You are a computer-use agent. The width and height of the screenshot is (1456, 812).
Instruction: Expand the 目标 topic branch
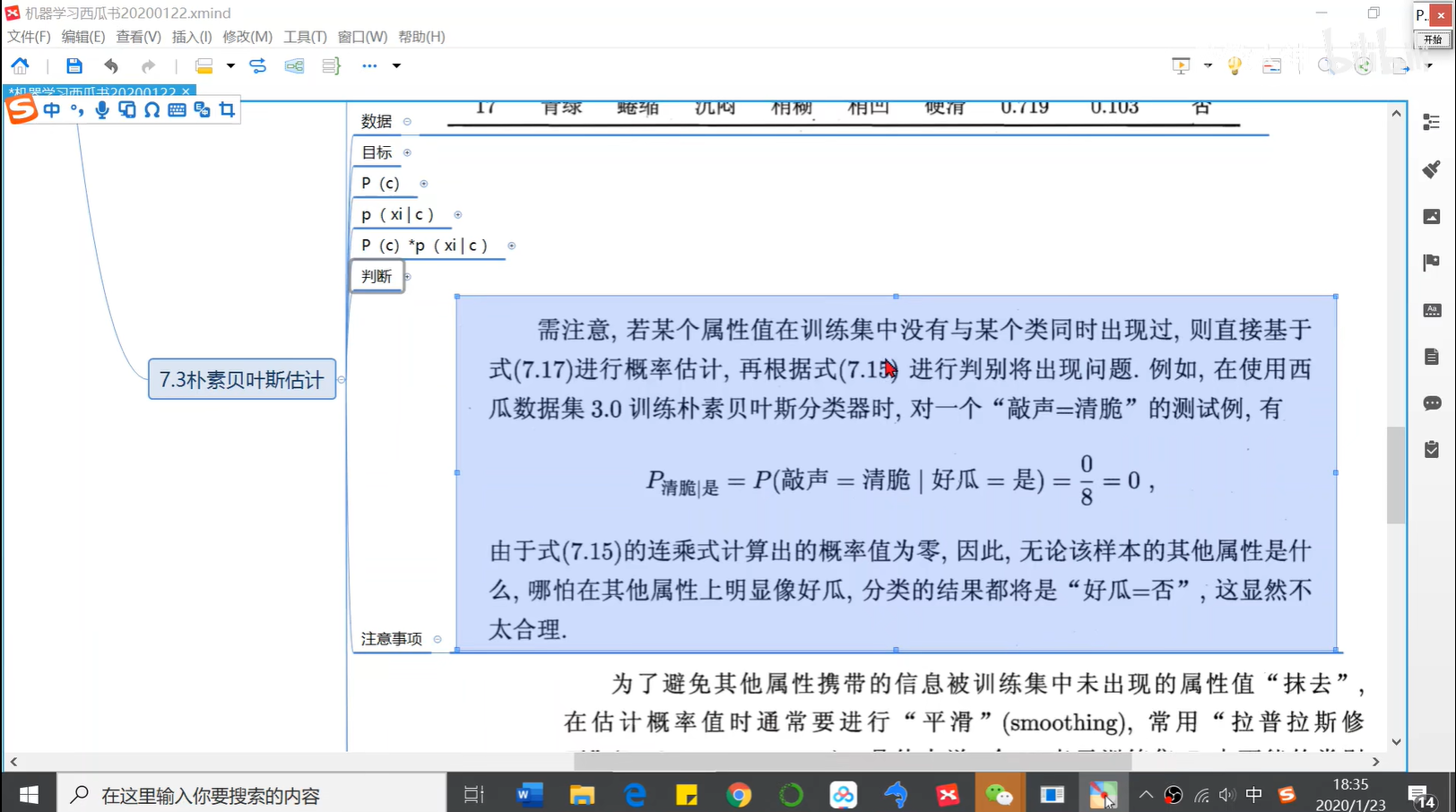coord(407,153)
